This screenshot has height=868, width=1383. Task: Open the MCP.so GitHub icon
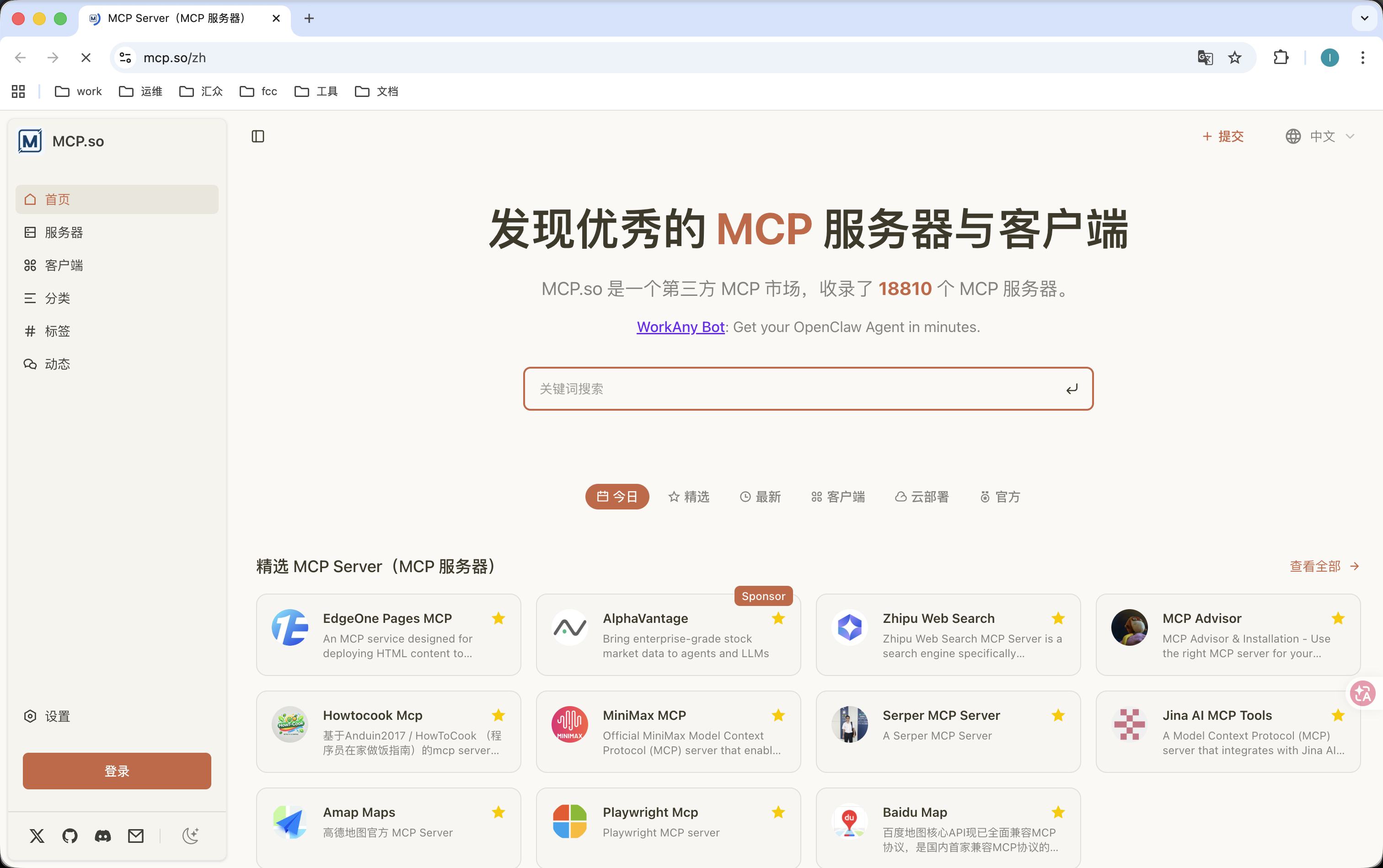click(x=70, y=836)
